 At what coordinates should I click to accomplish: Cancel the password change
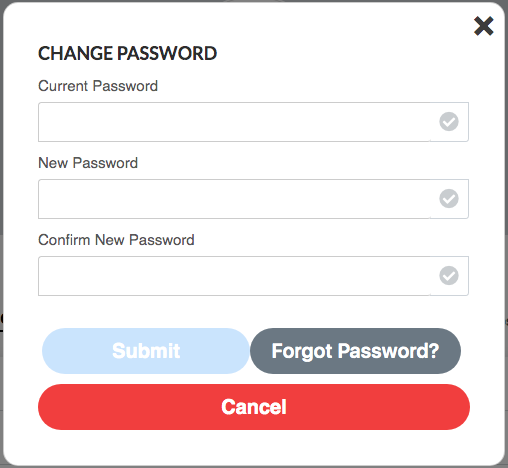click(x=254, y=407)
